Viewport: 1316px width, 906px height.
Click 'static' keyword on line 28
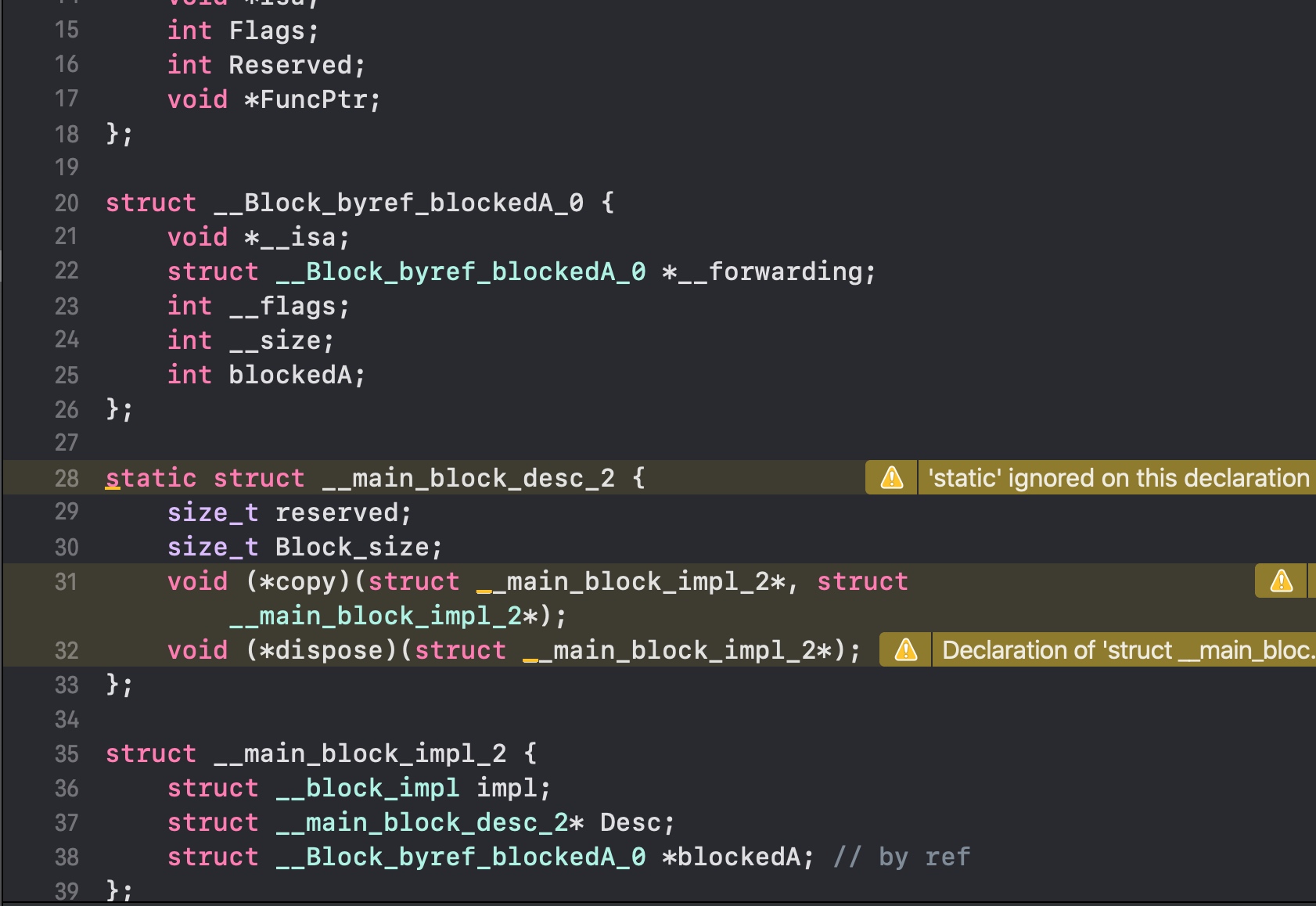(151, 478)
